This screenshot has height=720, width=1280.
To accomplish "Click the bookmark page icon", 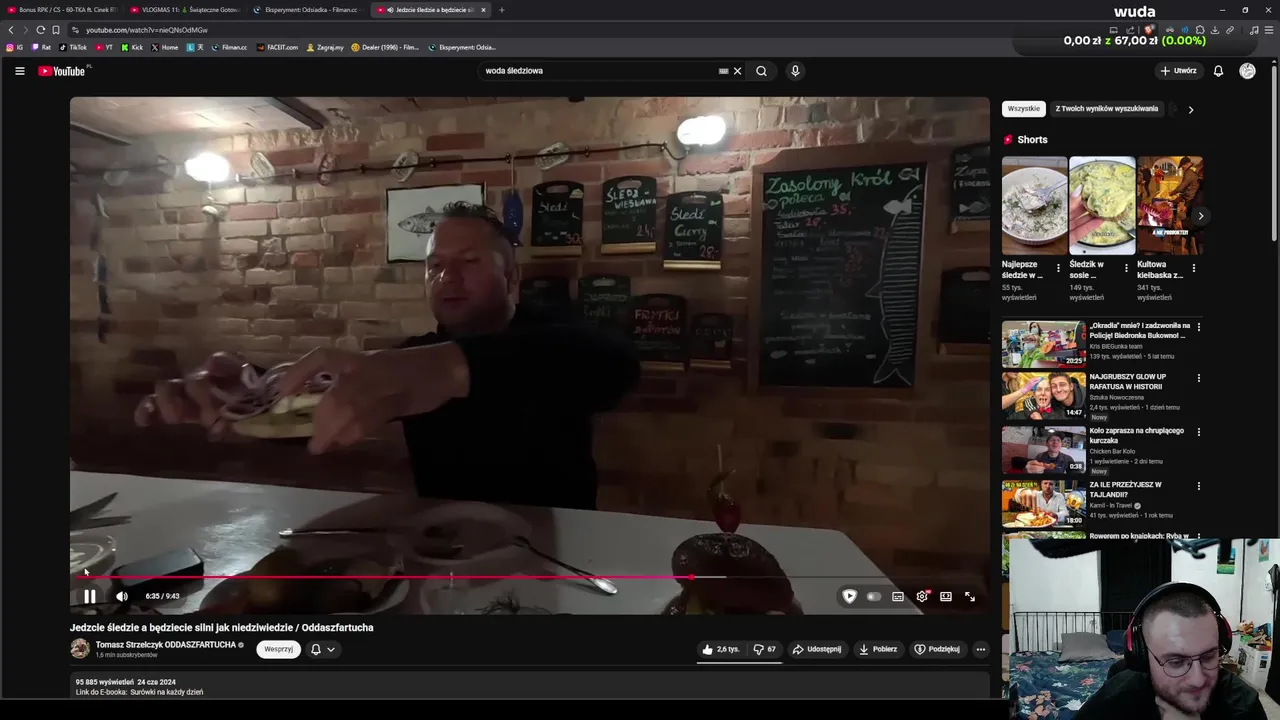I will tap(56, 30).
